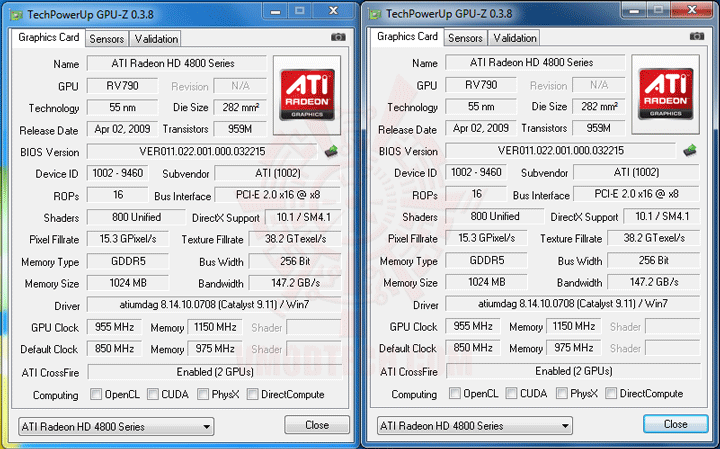720x449 pixels.
Task: Click Release Date Apr 02, 2009 in right window
Action: pos(481,128)
